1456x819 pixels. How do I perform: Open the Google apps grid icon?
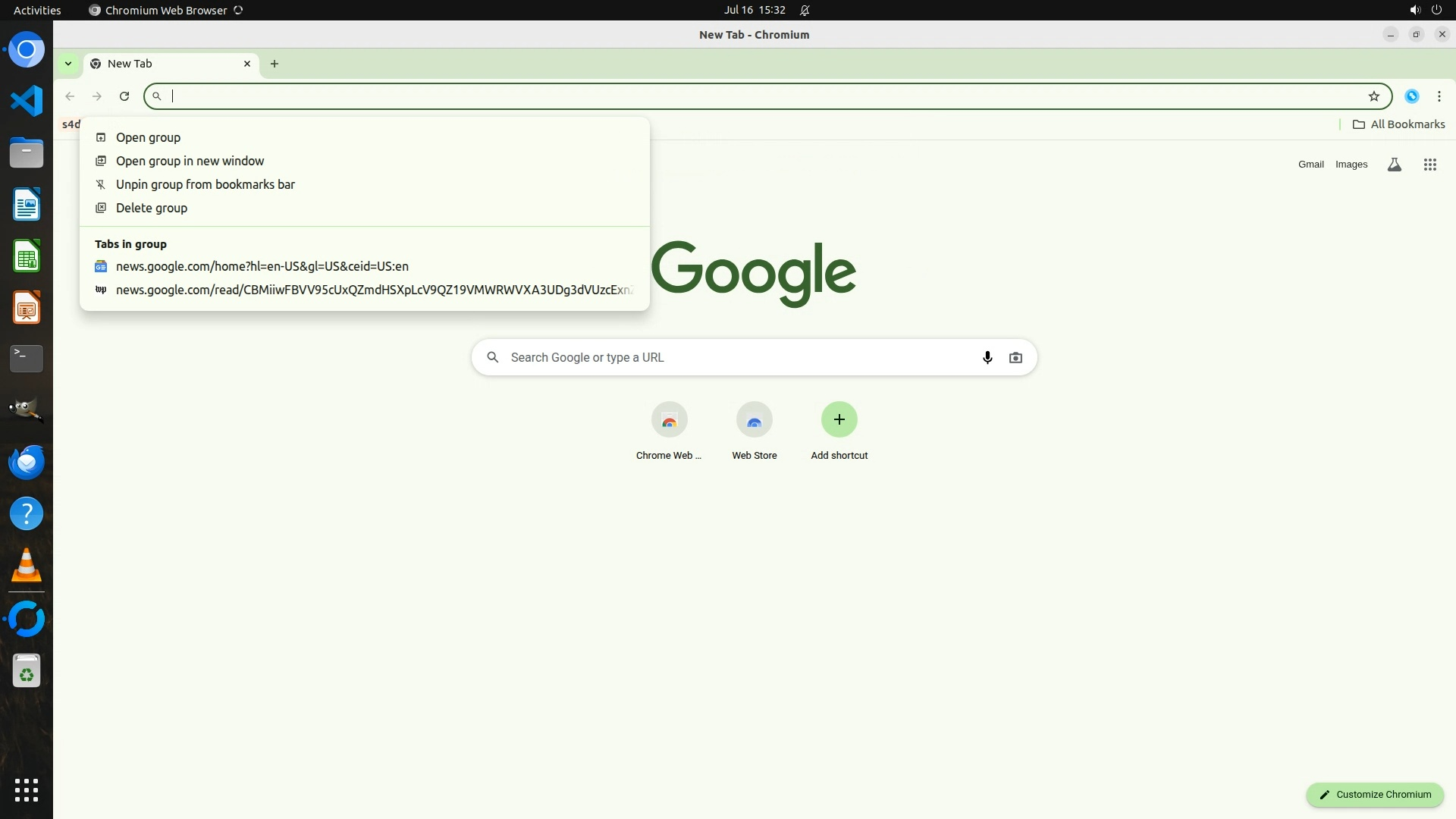tap(1429, 165)
